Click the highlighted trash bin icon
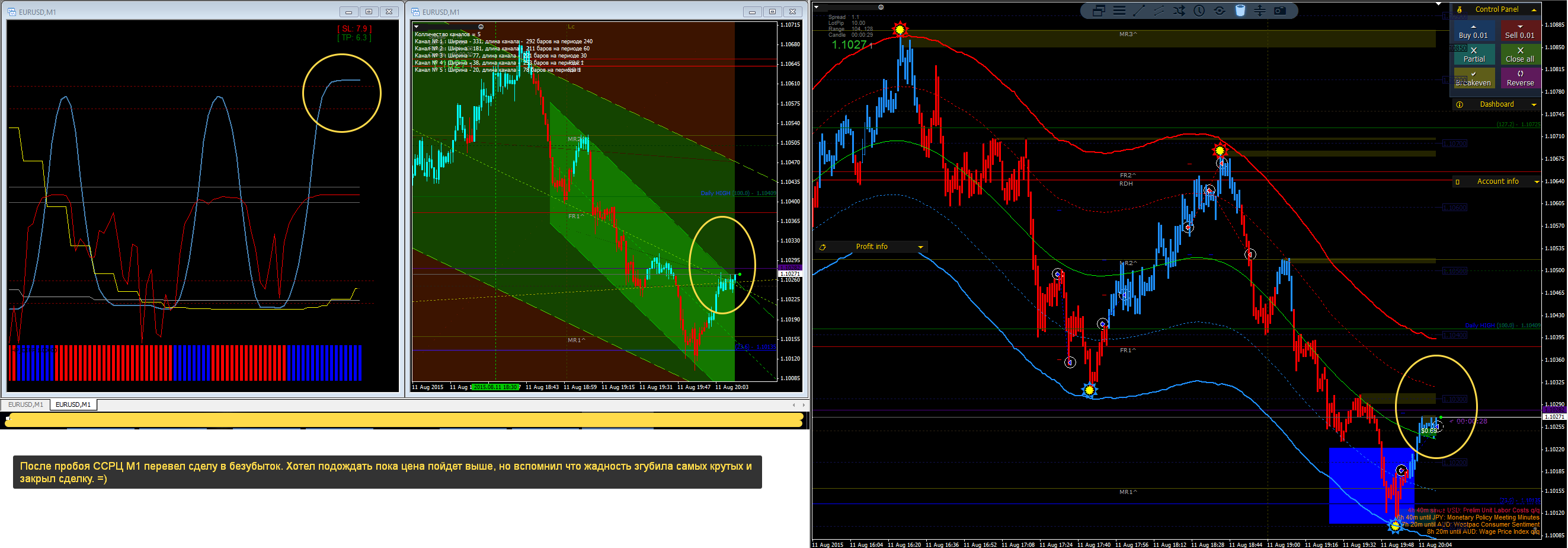 pyautogui.click(x=1240, y=11)
